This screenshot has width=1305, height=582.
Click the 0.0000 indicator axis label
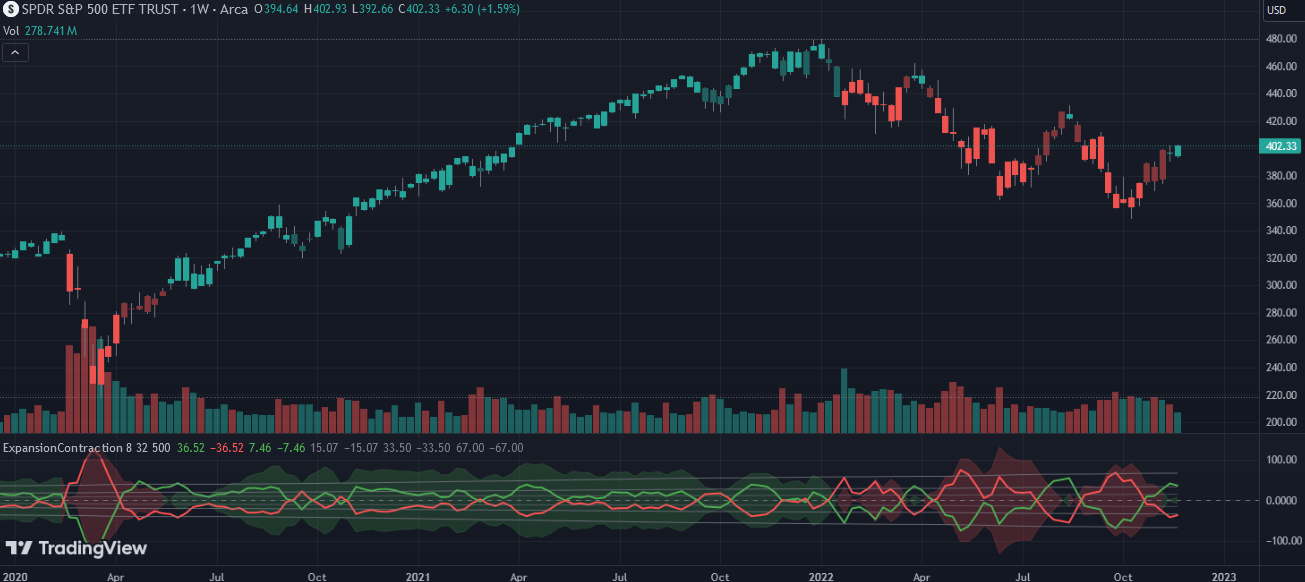tap(1281, 500)
